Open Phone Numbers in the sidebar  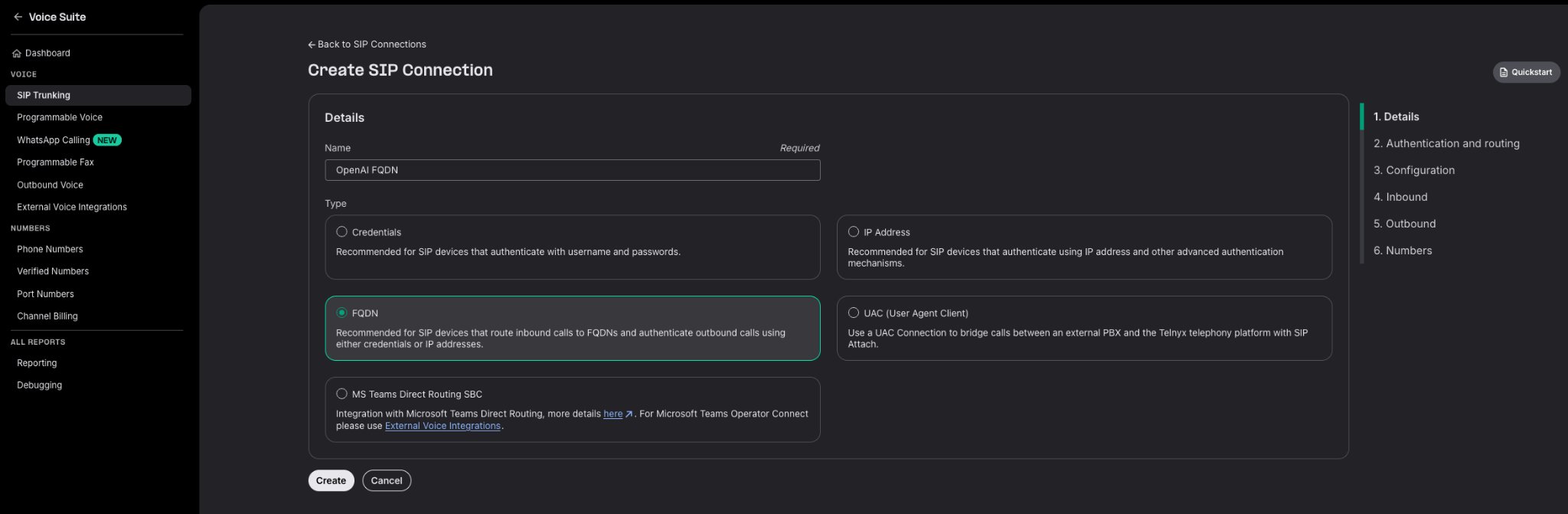[x=50, y=249]
